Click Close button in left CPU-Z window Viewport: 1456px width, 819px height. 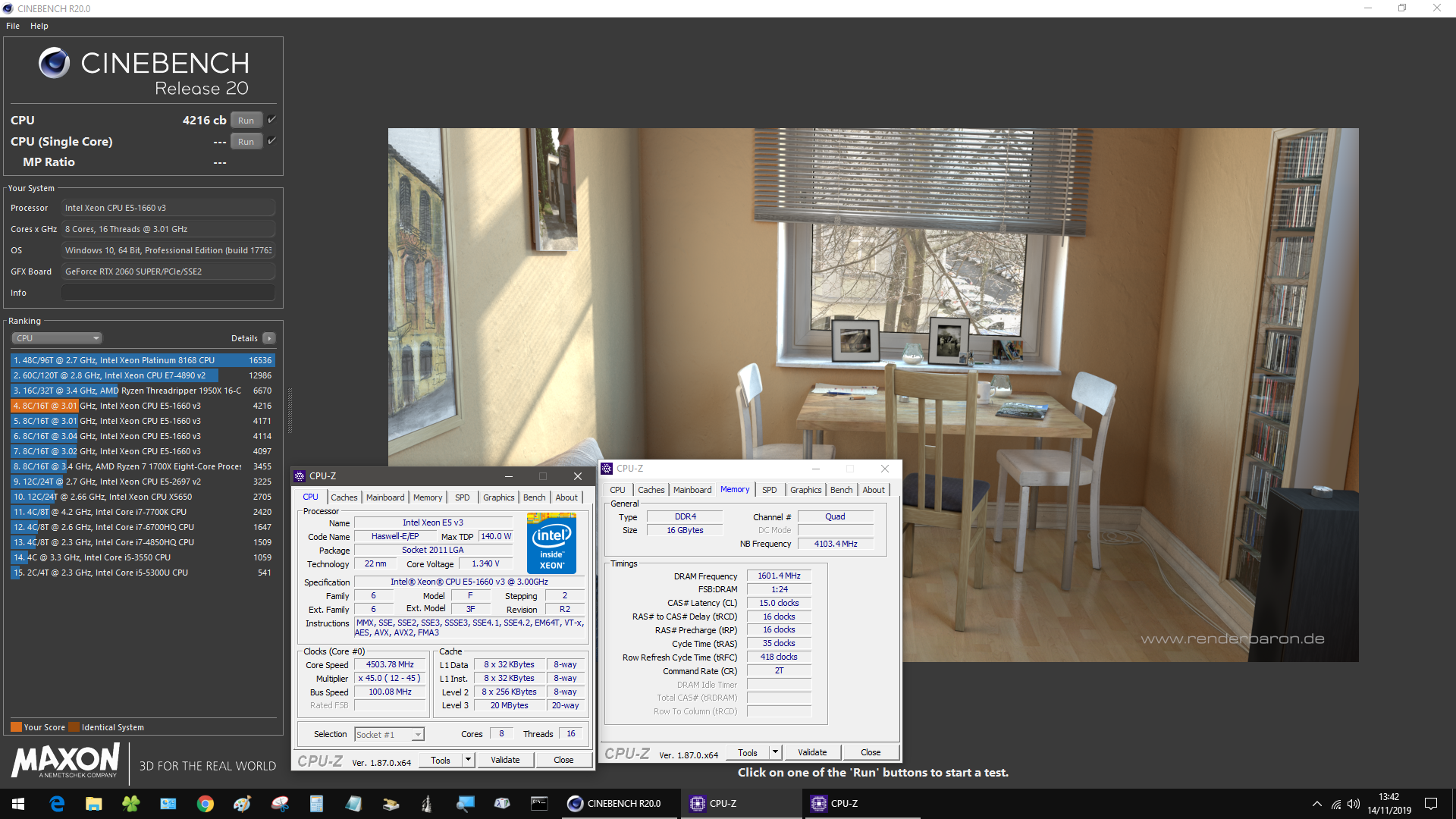click(563, 761)
